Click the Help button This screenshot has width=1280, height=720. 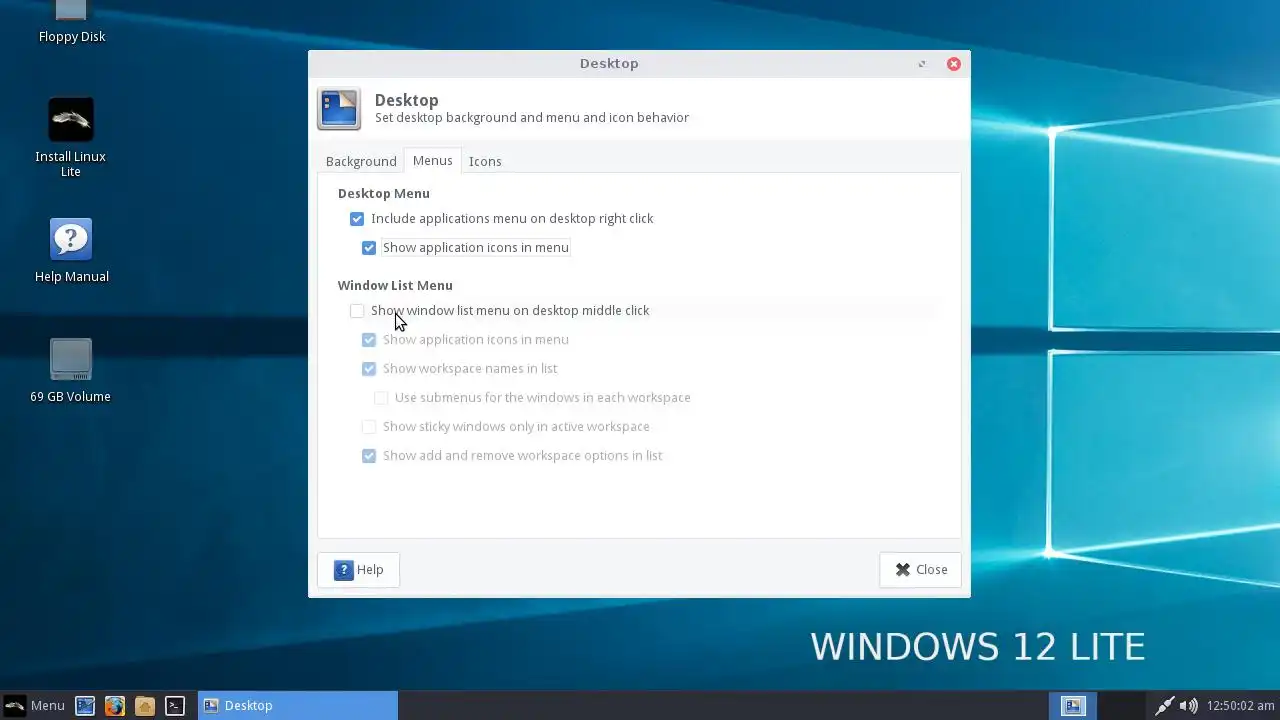[x=358, y=569]
